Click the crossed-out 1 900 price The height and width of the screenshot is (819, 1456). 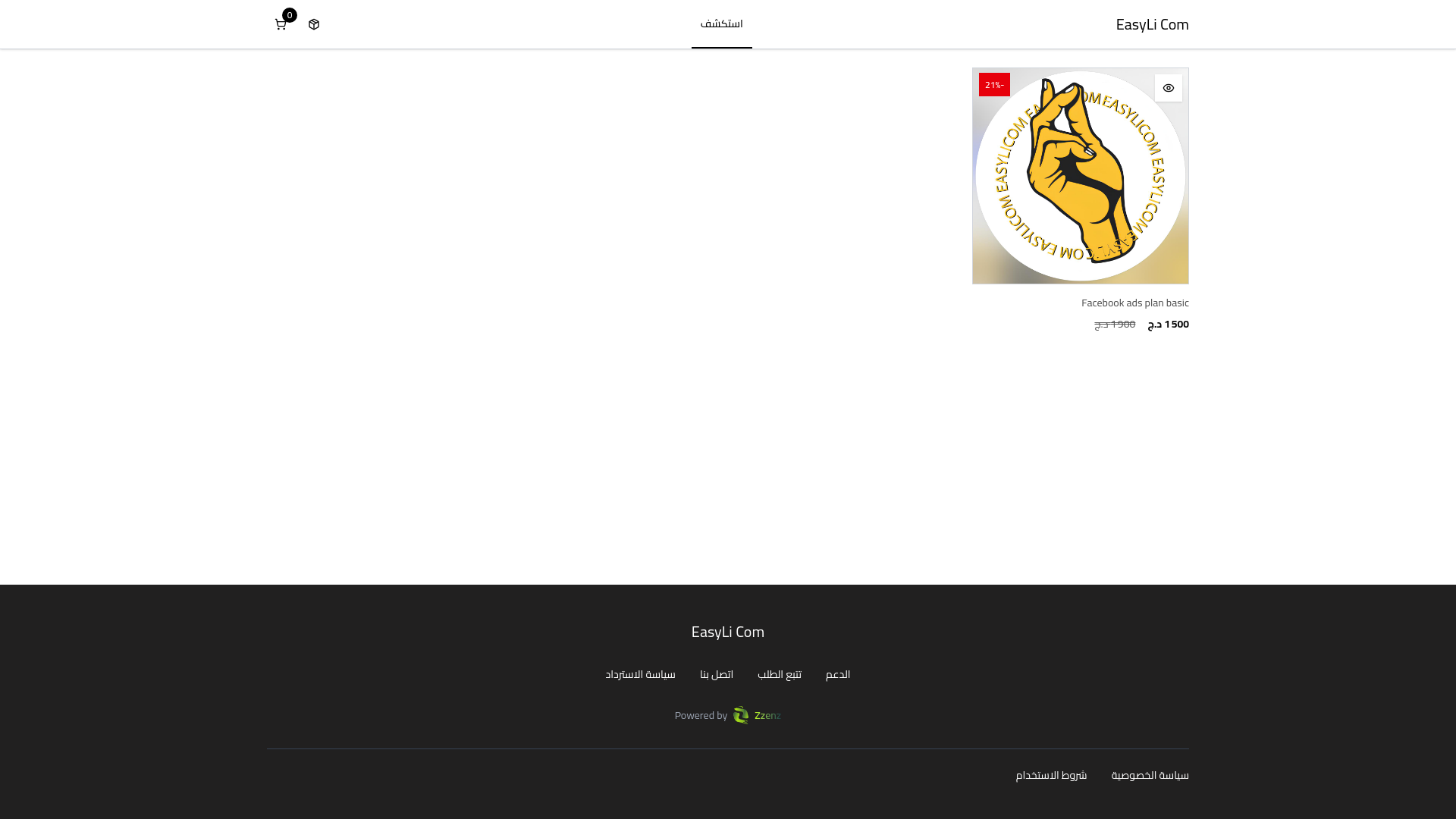tap(1115, 324)
